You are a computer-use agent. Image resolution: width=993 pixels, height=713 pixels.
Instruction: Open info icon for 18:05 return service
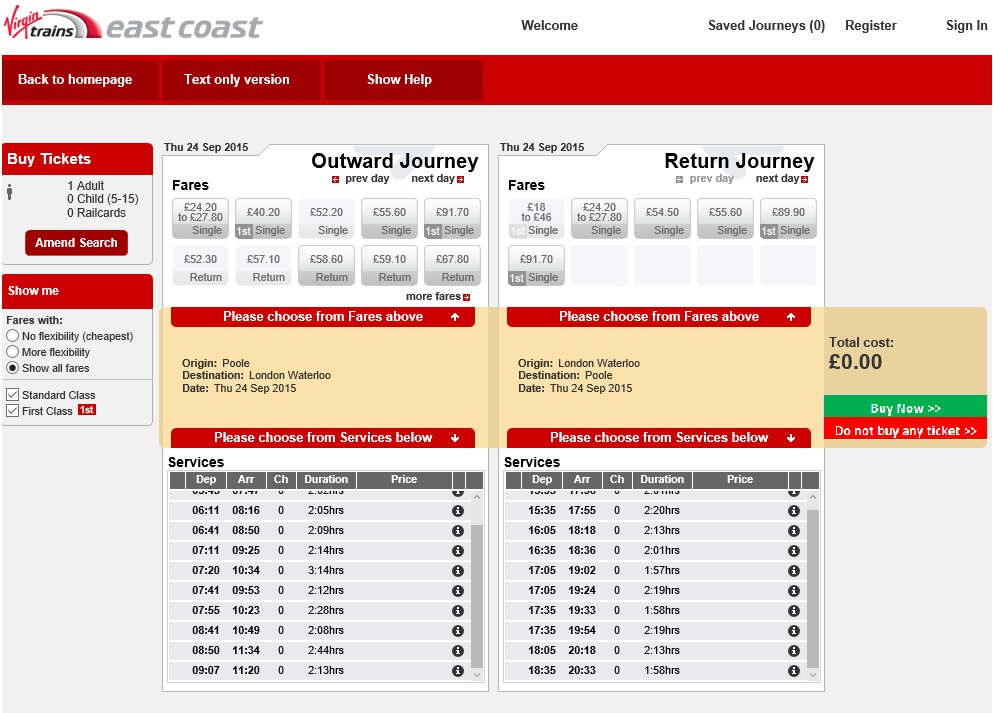(x=794, y=651)
